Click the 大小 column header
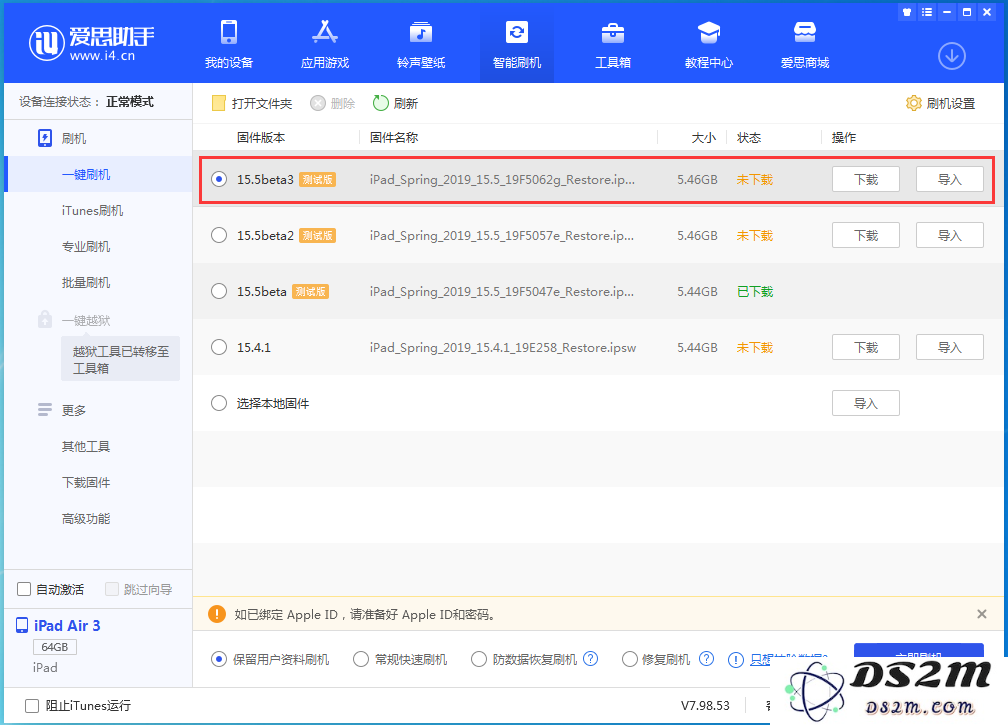 (x=704, y=138)
